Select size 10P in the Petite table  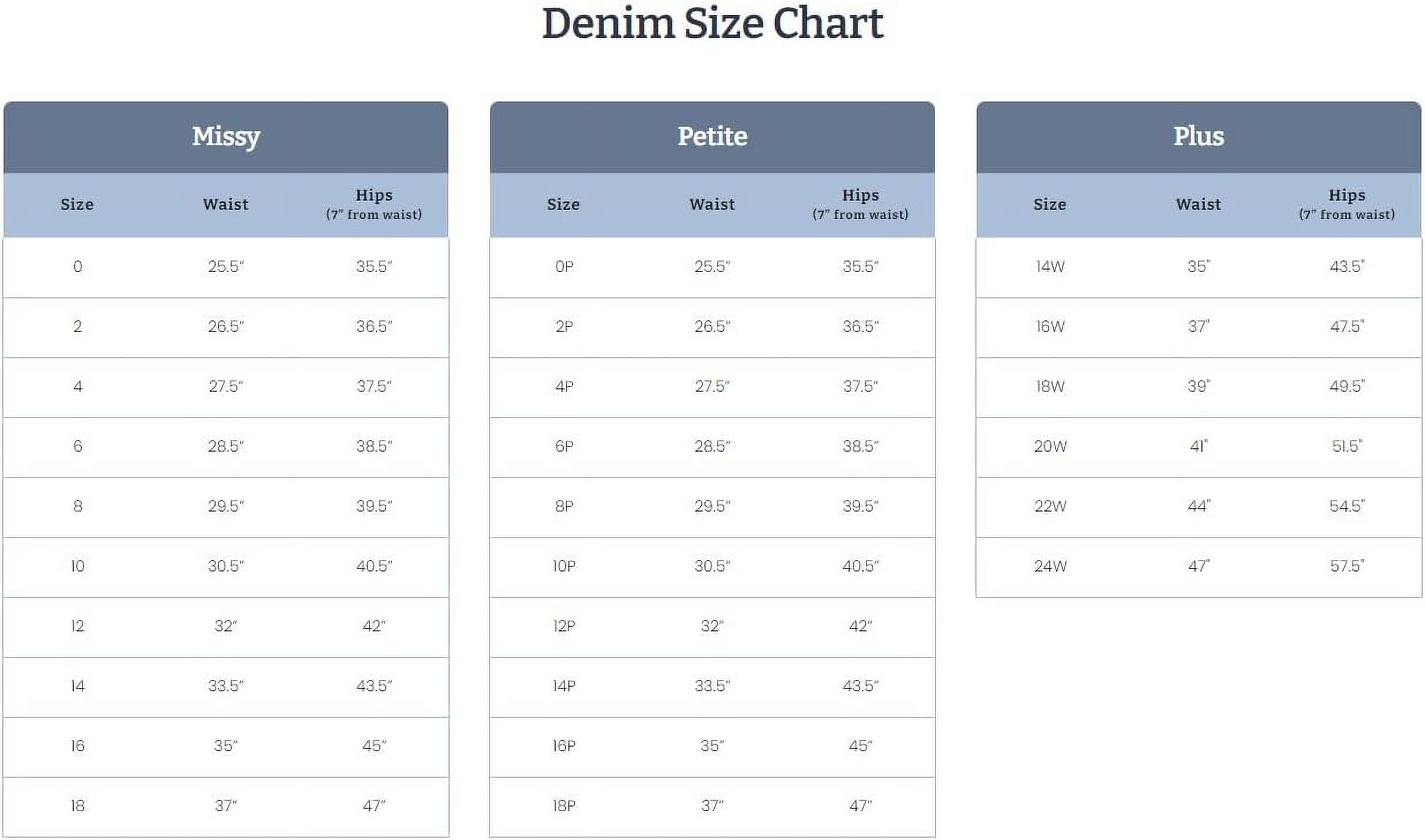pos(564,566)
